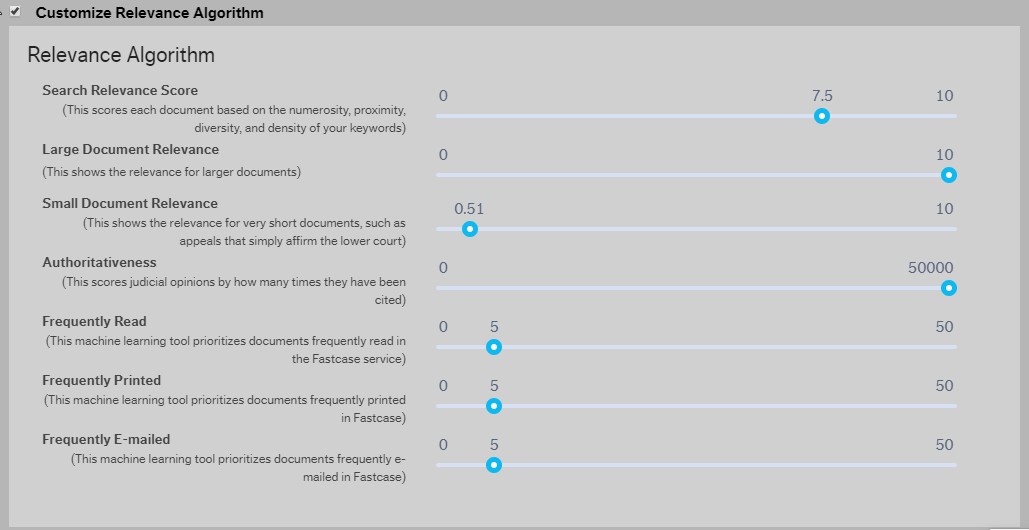Click the 50000 maximum label for Authoritativeness
Image resolution: width=1029 pixels, height=530 pixels.
[x=931, y=268]
